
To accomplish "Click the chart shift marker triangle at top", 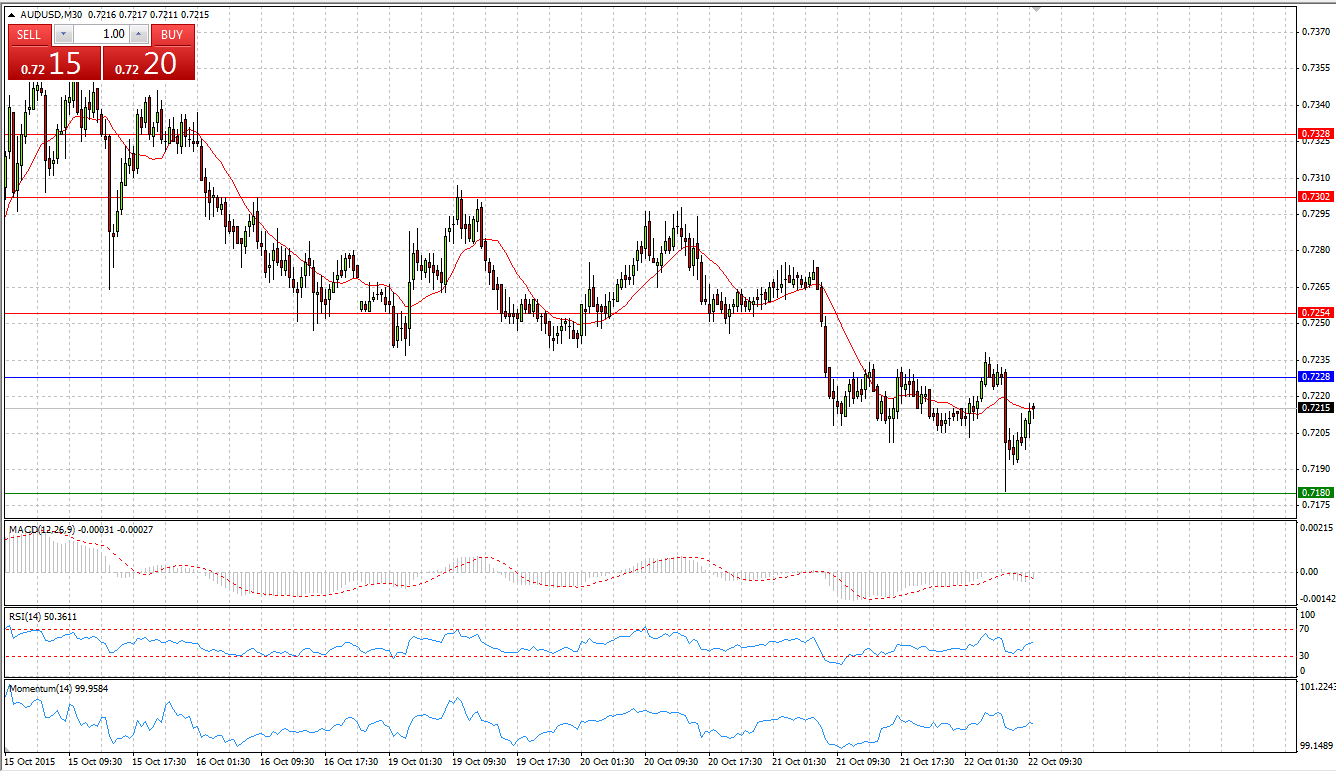I will pyautogui.click(x=1037, y=9).
